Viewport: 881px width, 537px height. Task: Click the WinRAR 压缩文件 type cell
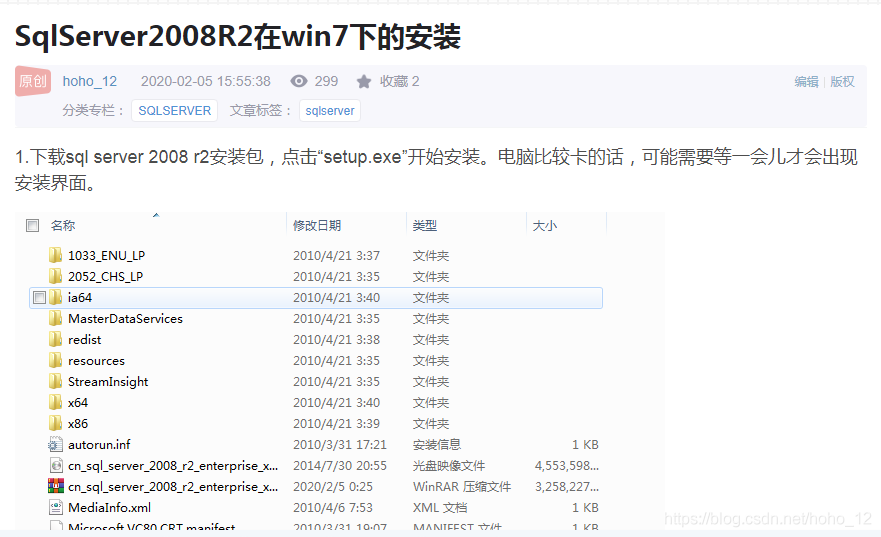click(x=462, y=486)
